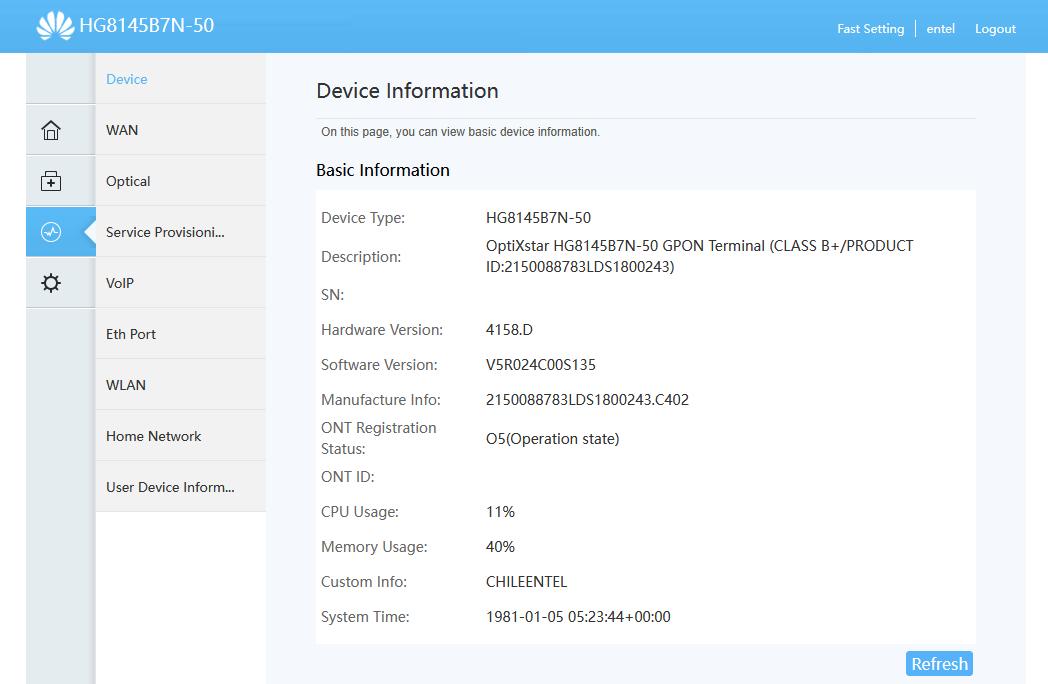Open Service Provisioning menu item
This screenshot has width=1048, height=684.
(x=180, y=232)
